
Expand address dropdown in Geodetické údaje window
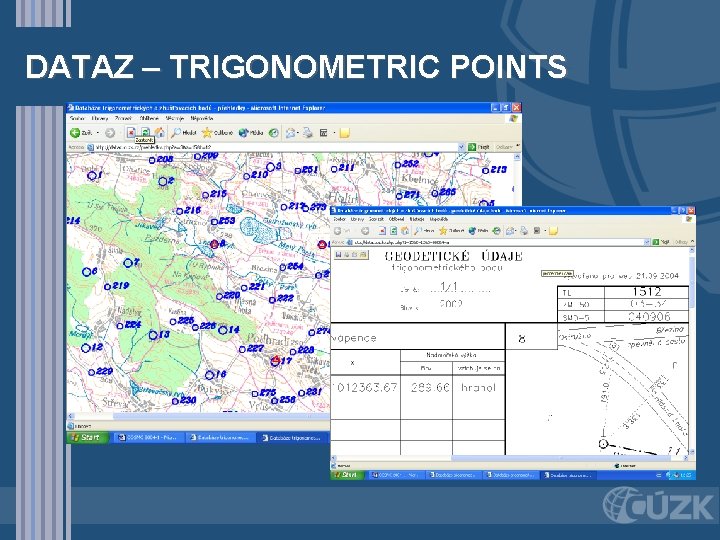[x=647, y=242]
